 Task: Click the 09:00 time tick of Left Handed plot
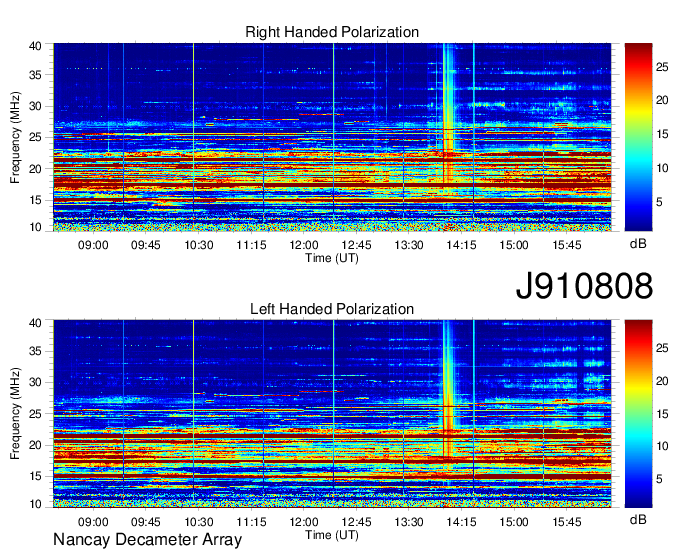coord(93,522)
